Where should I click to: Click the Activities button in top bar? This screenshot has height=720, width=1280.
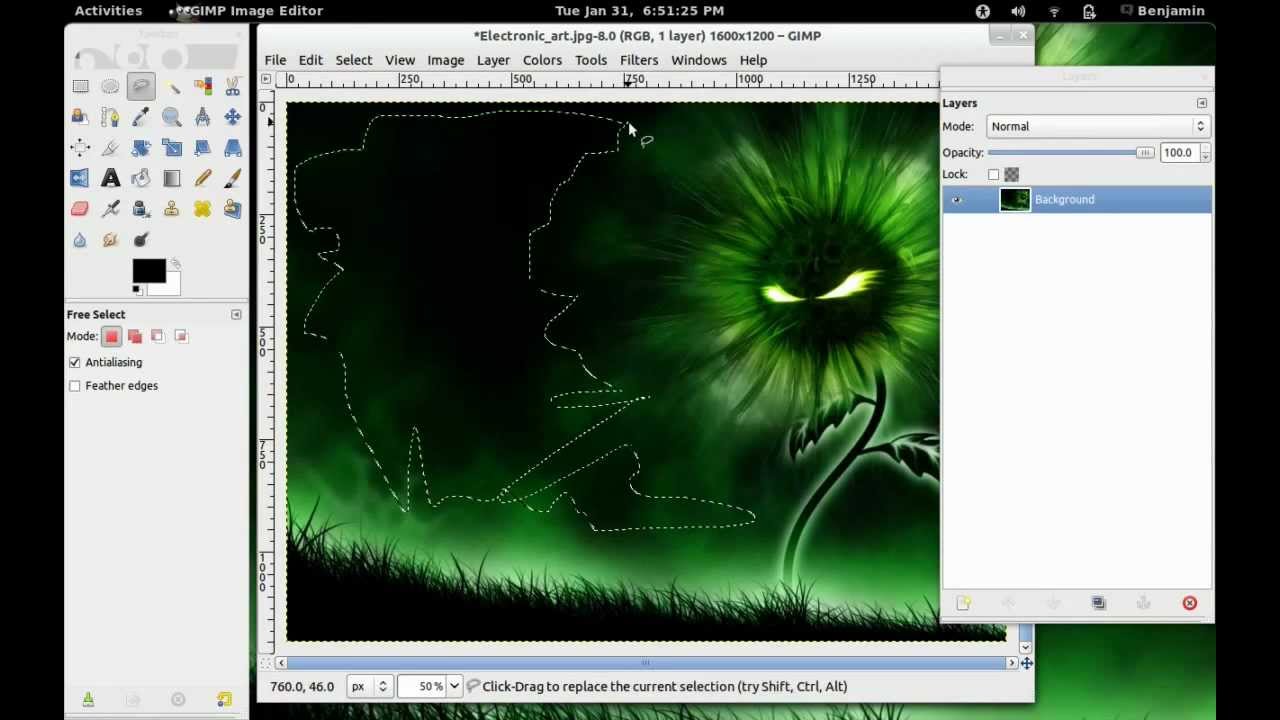click(x=108, y=11)
